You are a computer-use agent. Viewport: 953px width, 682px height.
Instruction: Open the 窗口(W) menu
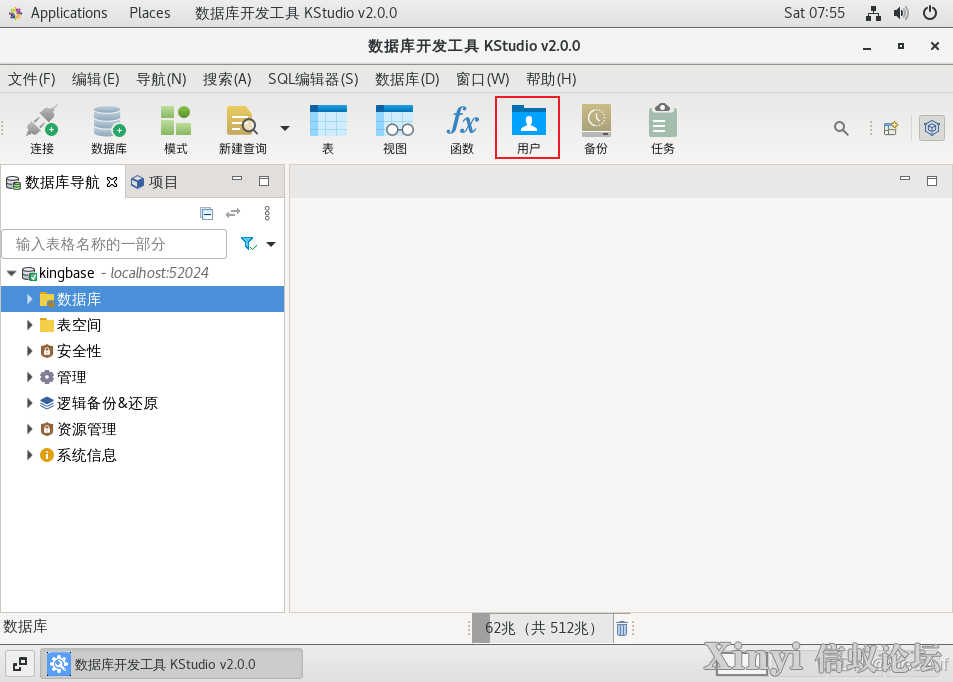(483, 79)
